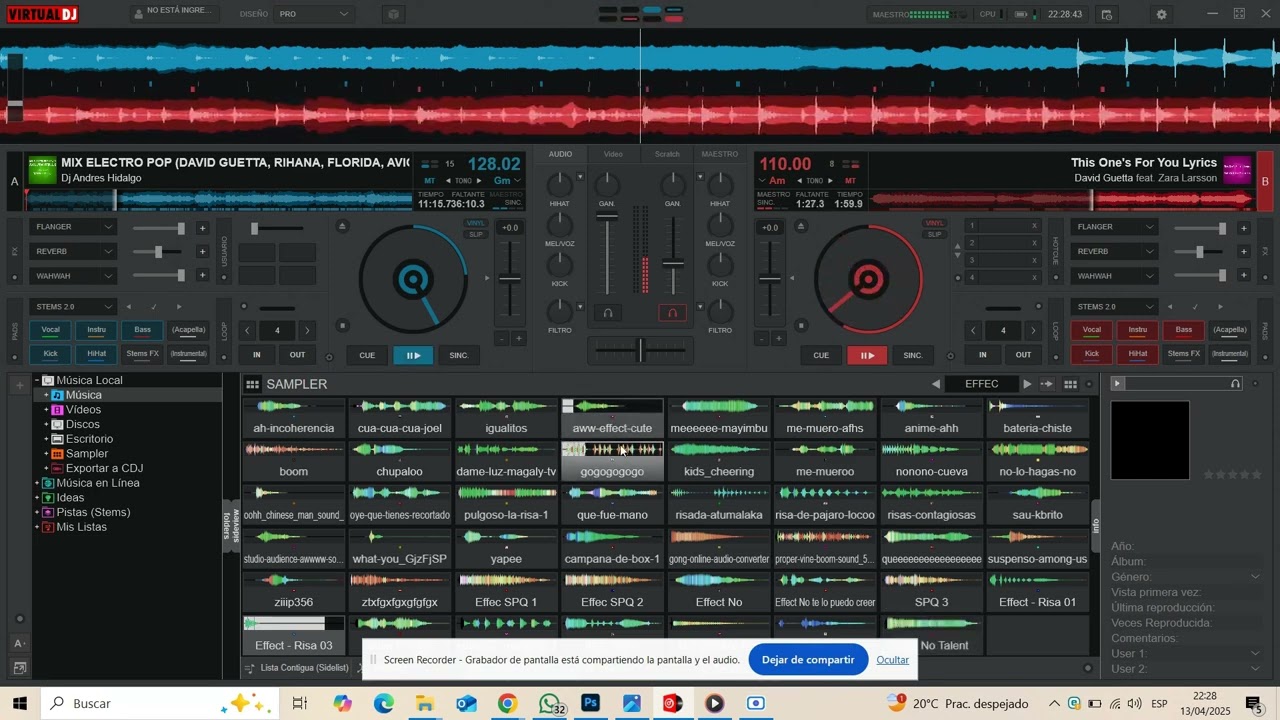Open VirtualDJ settings gear
This screenshot has width=1280, height=720.
tap(1161, 15)
